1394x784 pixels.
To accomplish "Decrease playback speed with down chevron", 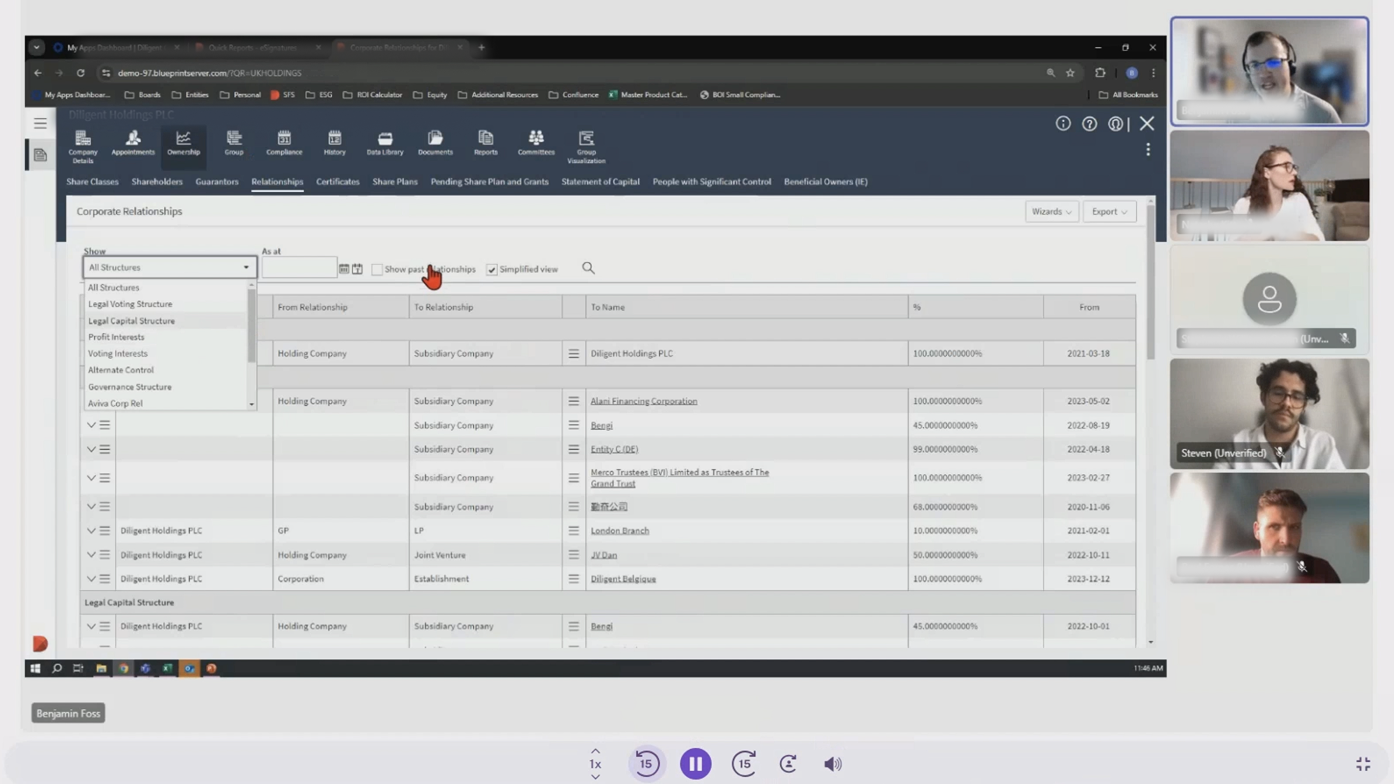I will (595, 777).
